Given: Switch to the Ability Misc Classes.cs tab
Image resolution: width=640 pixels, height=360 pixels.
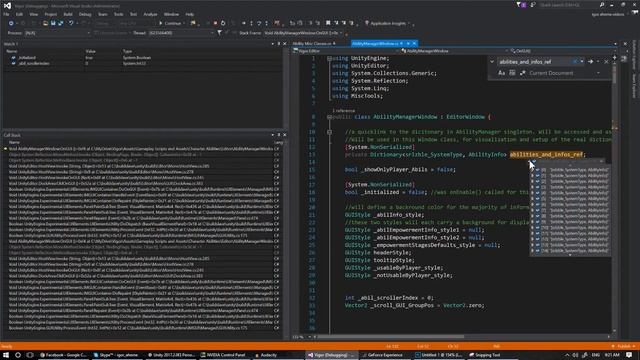Looking at the screenshot, I should [313, 43].
